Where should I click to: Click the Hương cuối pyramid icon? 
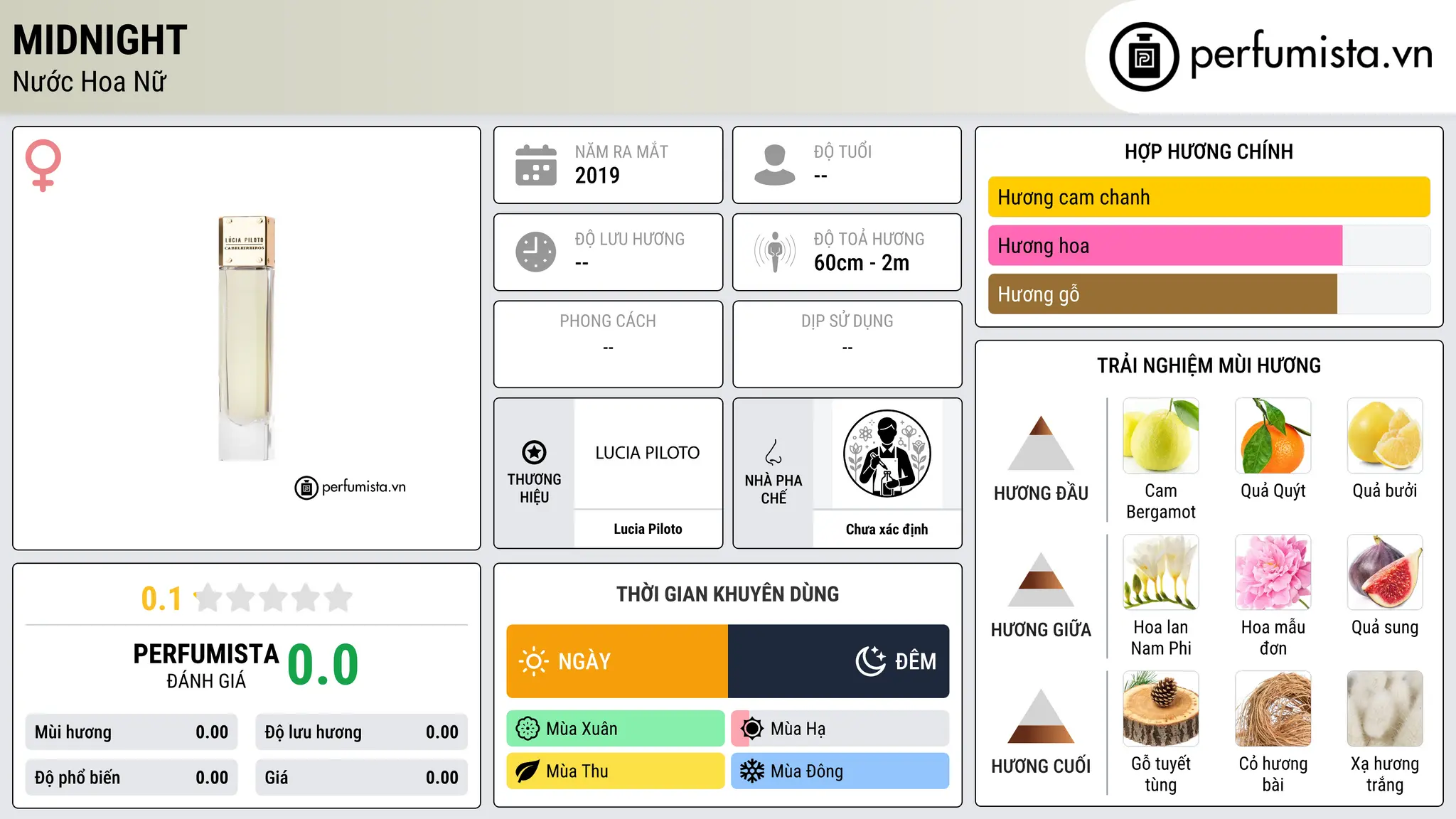[1041, 716]
